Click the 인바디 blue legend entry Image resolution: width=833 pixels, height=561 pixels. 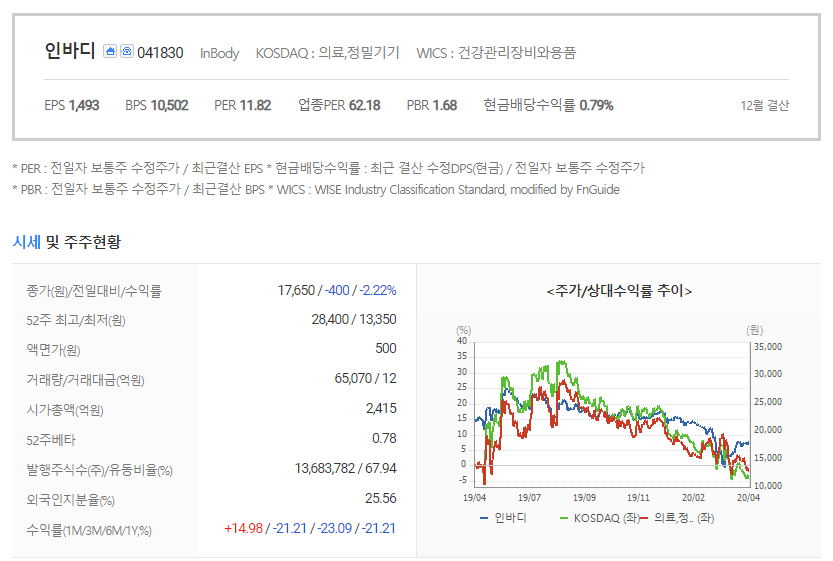tap(503, 518)
